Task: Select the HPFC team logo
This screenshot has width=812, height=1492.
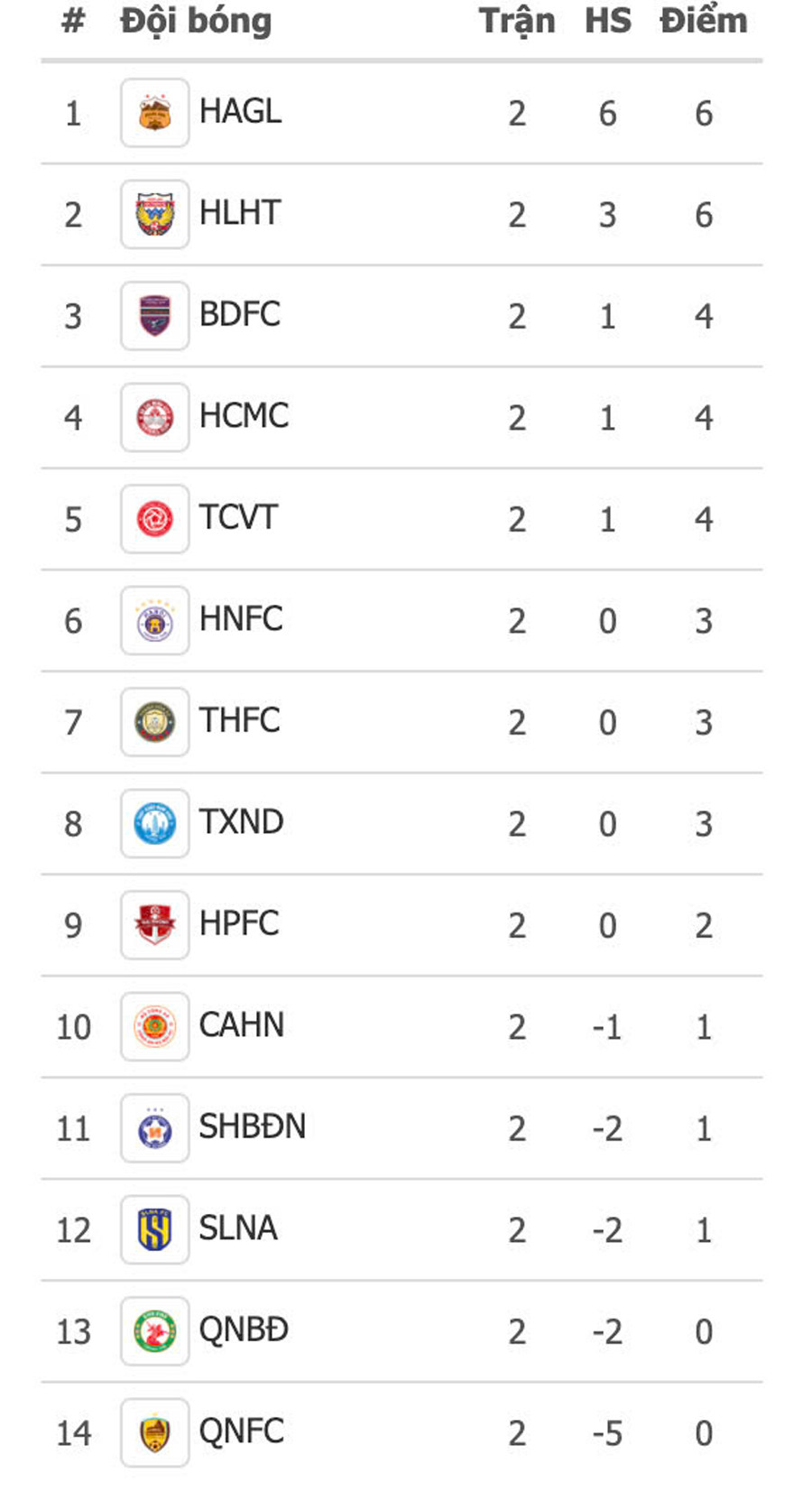Action: (154, 925)
